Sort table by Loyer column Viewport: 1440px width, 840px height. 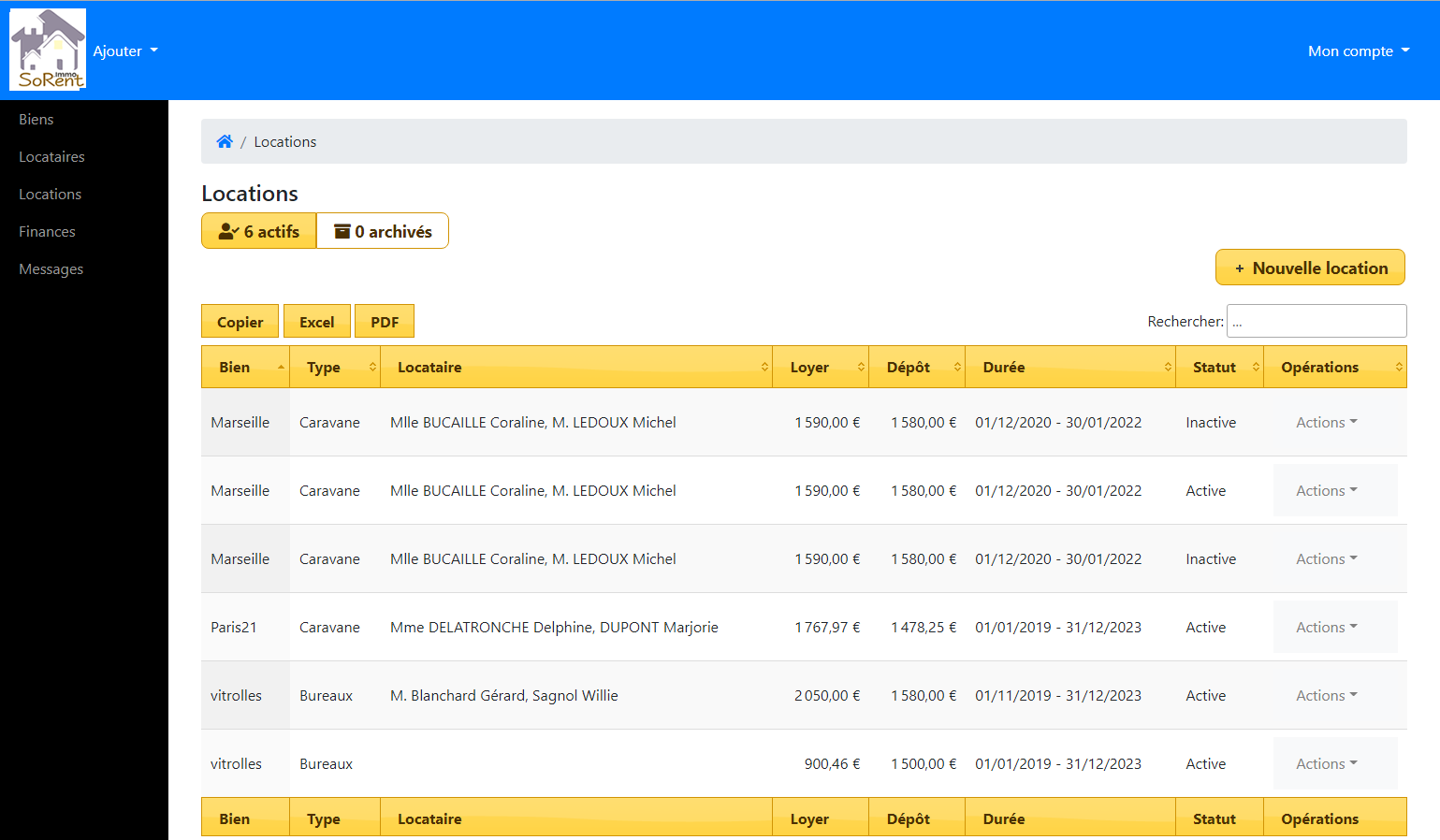coord(820,367)
